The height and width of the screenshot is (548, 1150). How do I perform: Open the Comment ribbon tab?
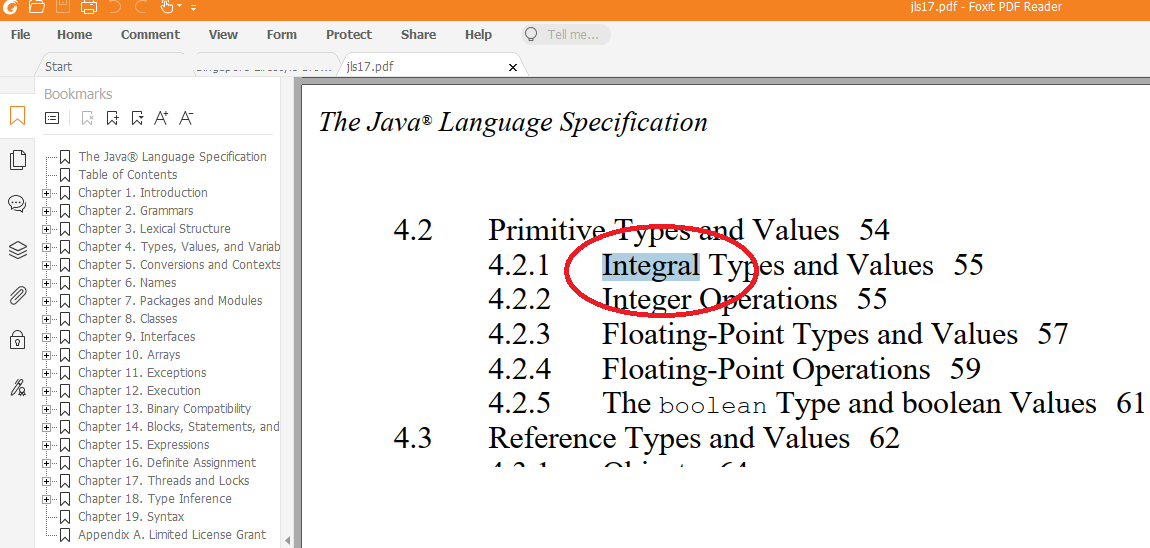pyautogui.click(x=150, y=34)
